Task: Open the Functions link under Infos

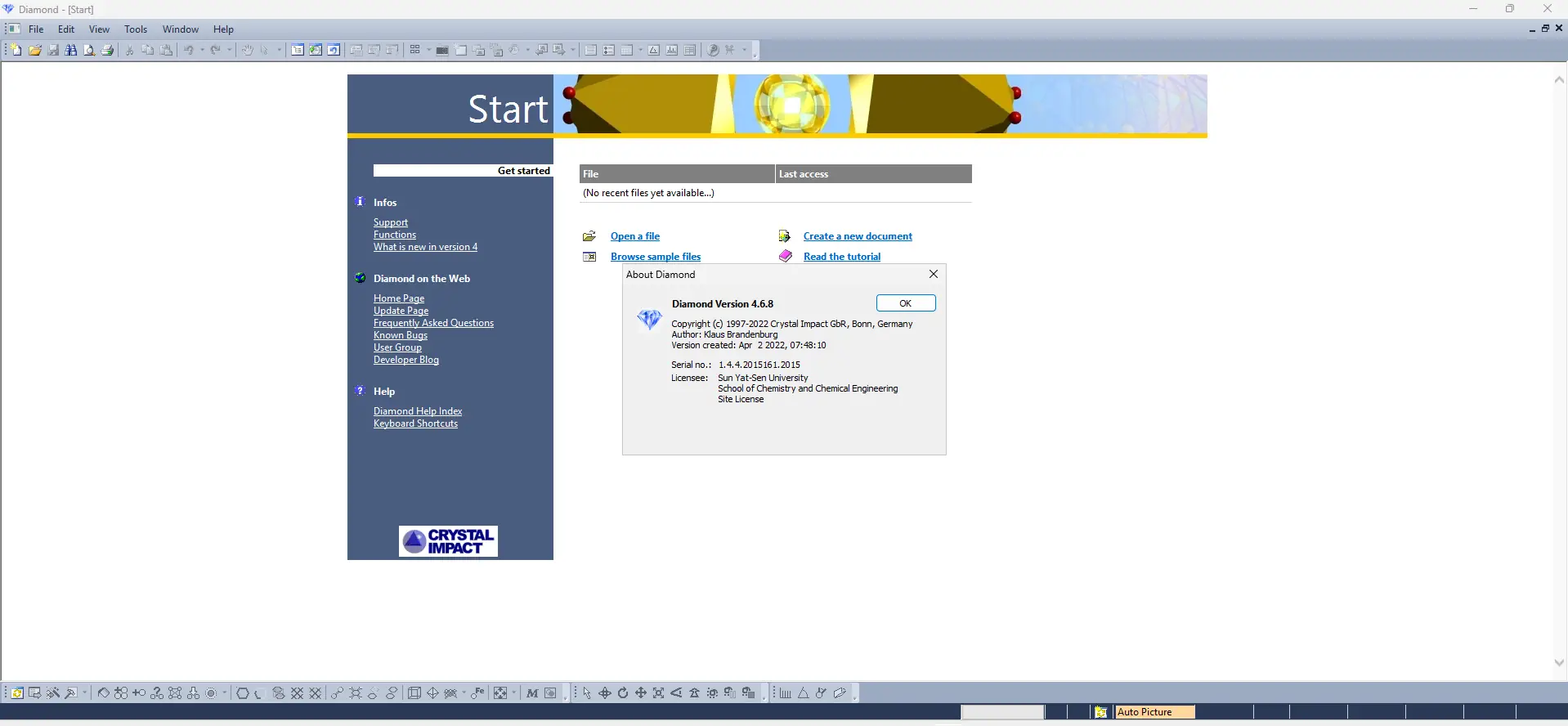Action: point(395,235)
